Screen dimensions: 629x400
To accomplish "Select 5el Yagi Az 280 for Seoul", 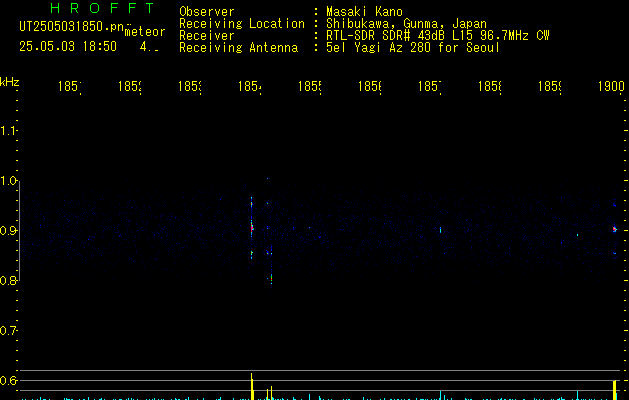I will pos(413,48).
